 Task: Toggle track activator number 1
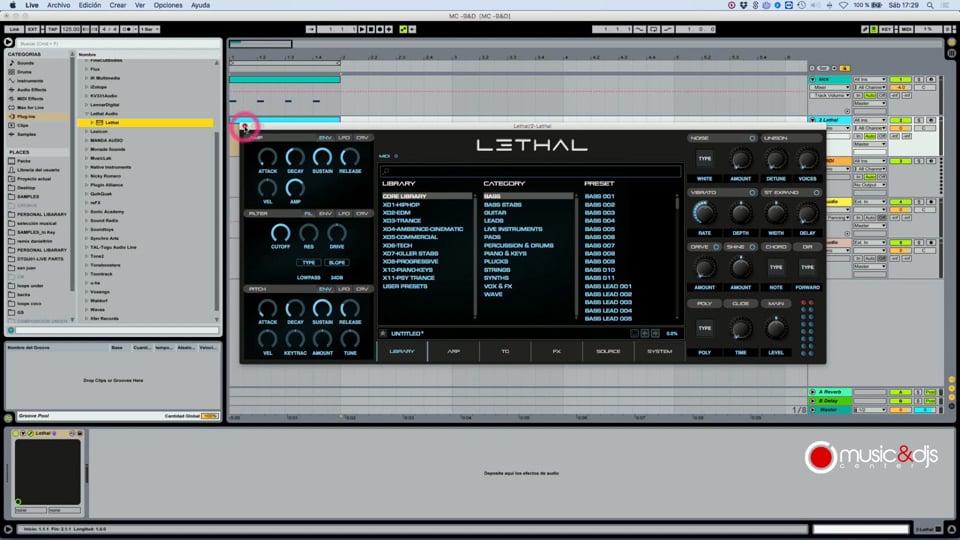pyautogui.click(x=901, y=80)
